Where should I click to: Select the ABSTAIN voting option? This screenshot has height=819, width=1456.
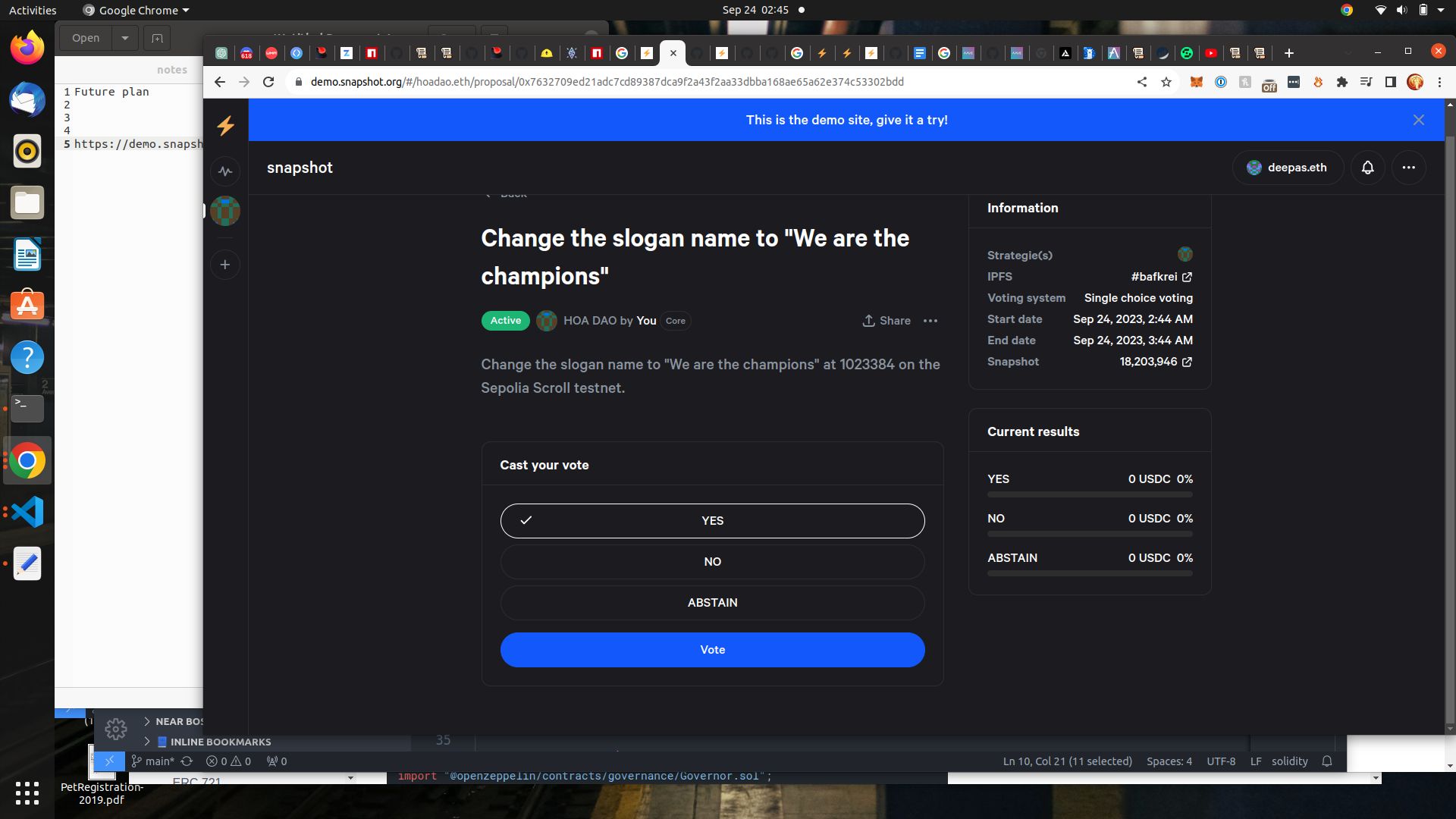click(712, 602)
